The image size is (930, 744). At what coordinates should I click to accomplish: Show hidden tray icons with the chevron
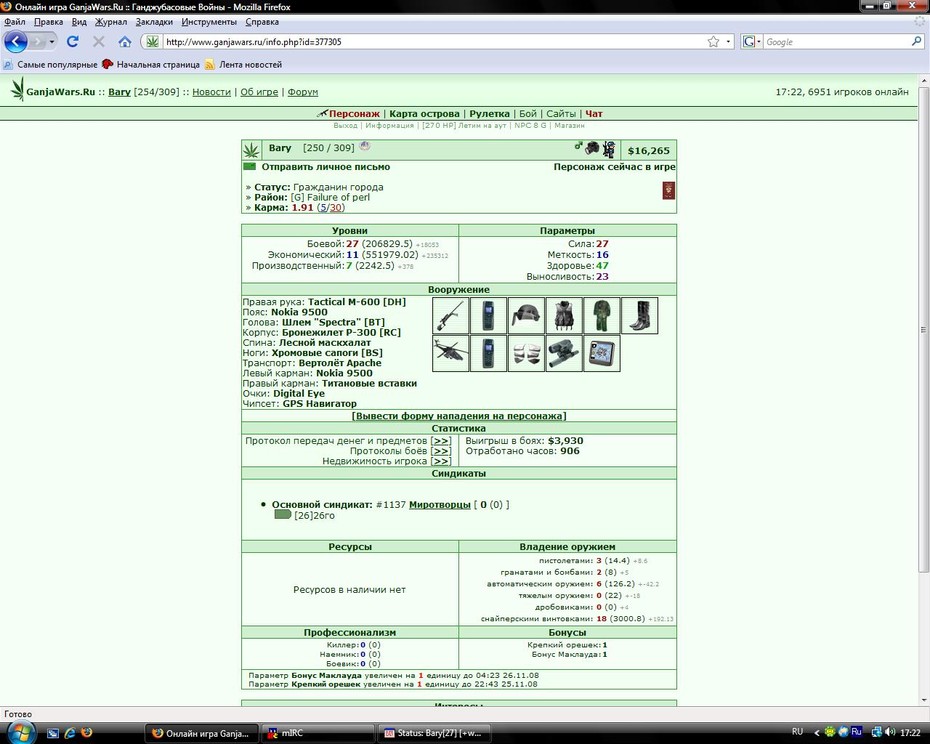pos(817,732)
